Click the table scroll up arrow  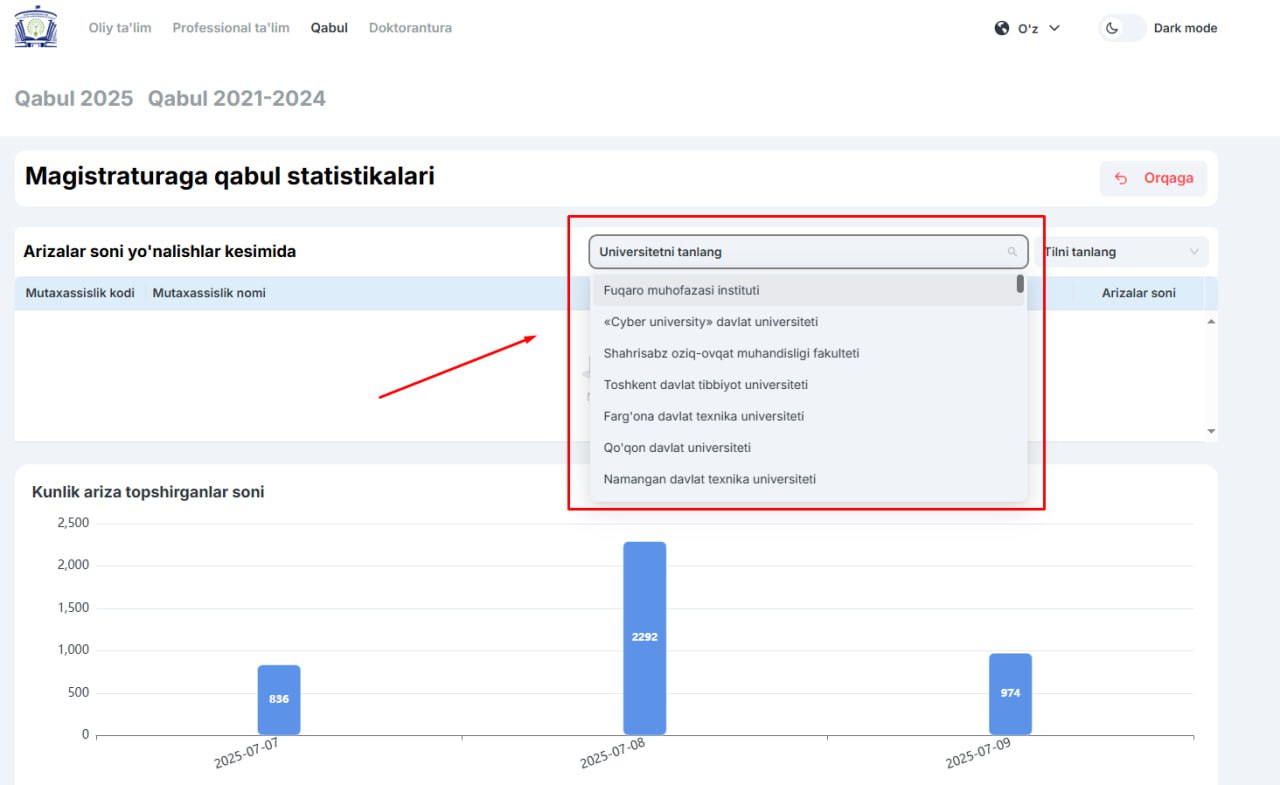(1211, 321)
